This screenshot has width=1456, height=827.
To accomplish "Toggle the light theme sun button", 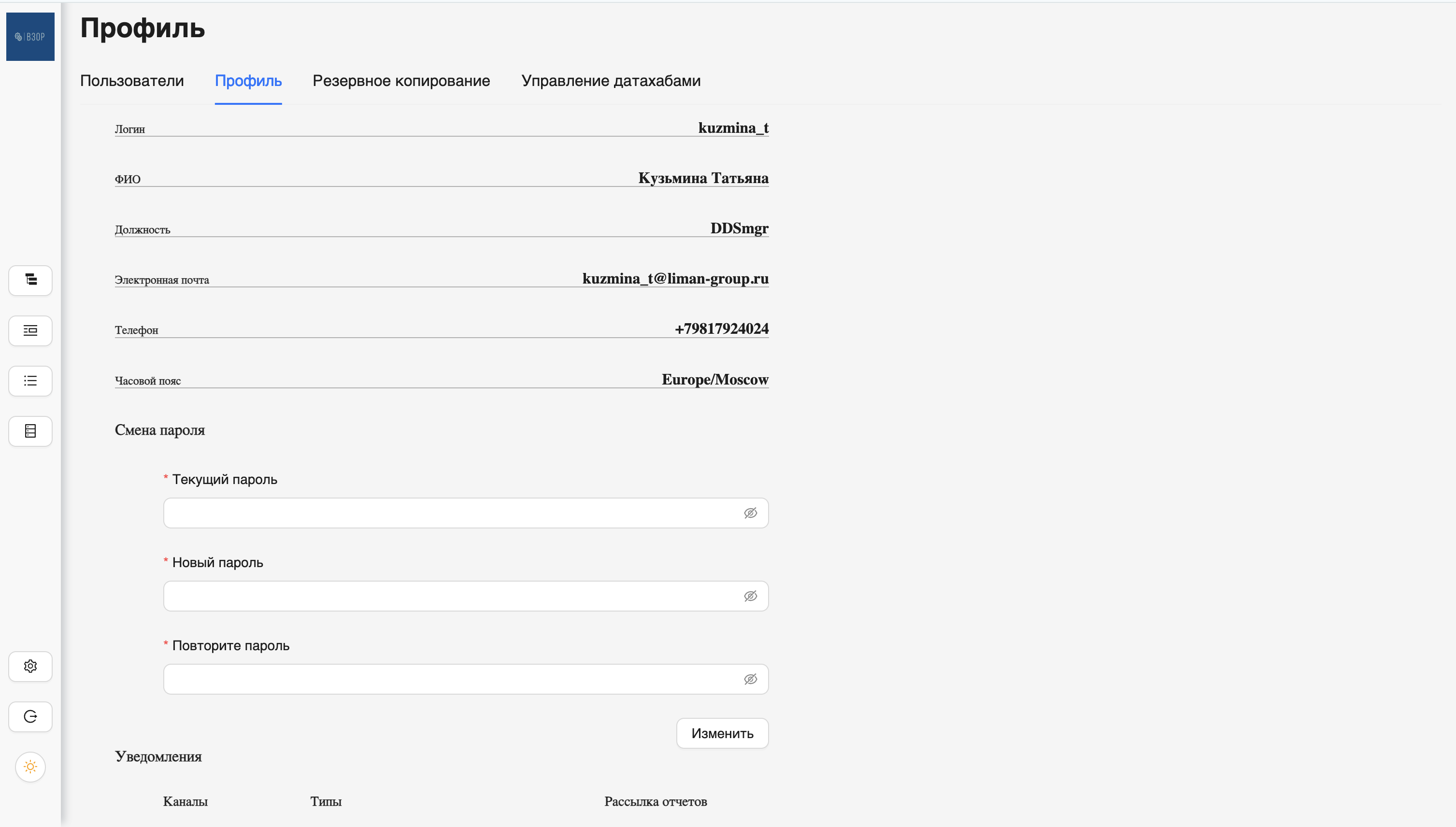I will 30,767.
